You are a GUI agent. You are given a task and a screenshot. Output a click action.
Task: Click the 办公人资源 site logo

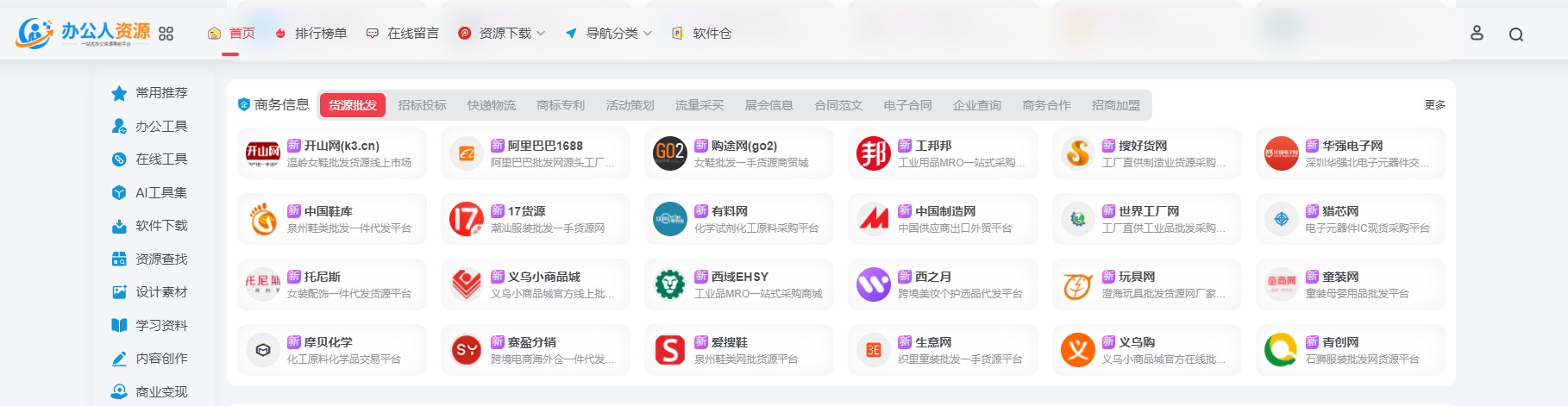pos(83,33)
